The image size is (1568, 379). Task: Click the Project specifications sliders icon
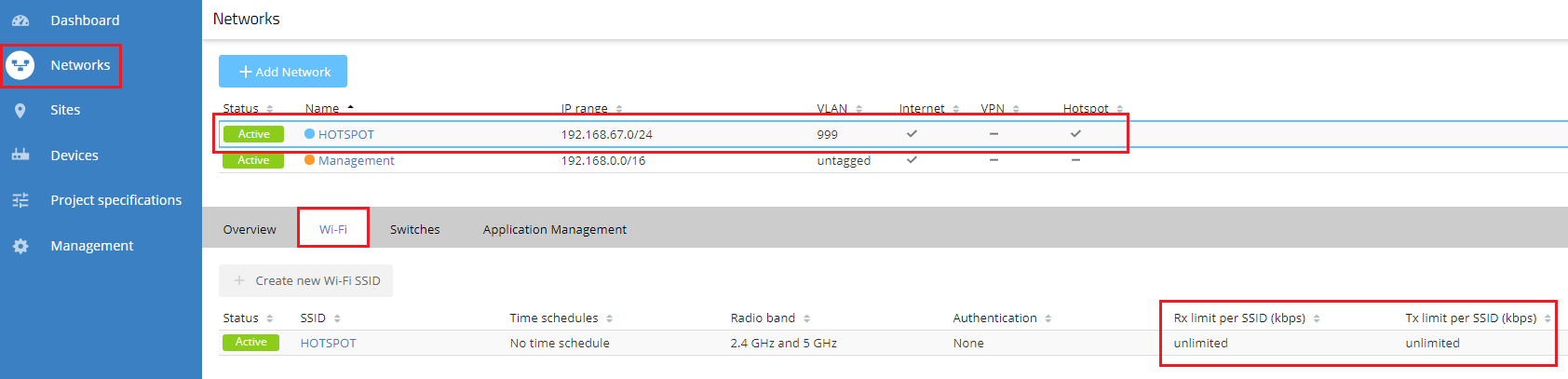click(x=20, y=200)
